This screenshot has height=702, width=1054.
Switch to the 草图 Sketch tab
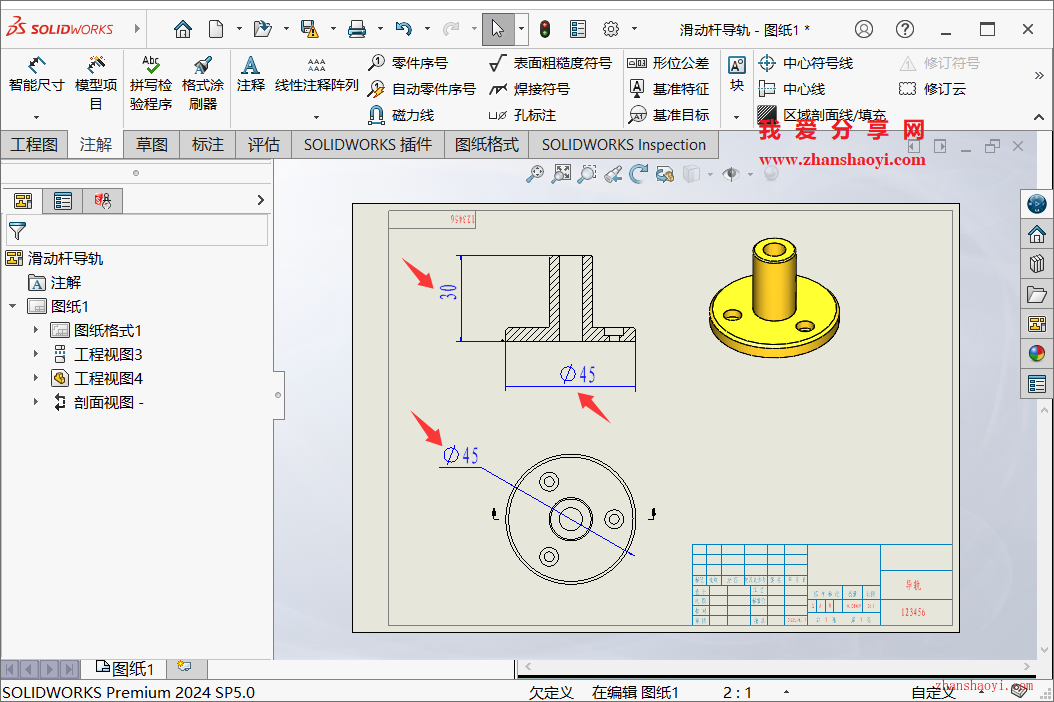tap(152, 145)
